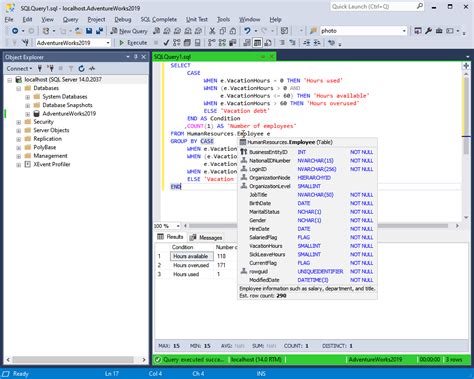The width and height of the screenshot is (474, 379).
Task: Click the Find in Files icon
Action: [x=313, y=31]
